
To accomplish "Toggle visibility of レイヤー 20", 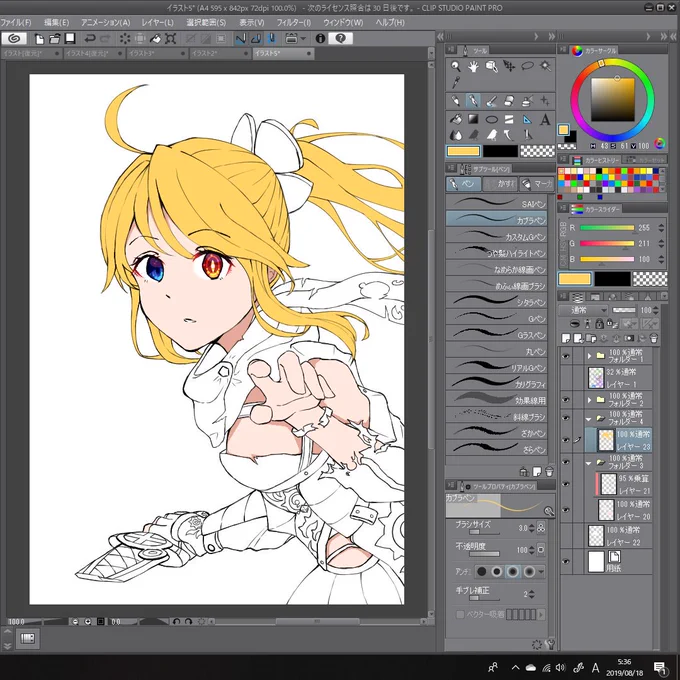I will (566, 510).
